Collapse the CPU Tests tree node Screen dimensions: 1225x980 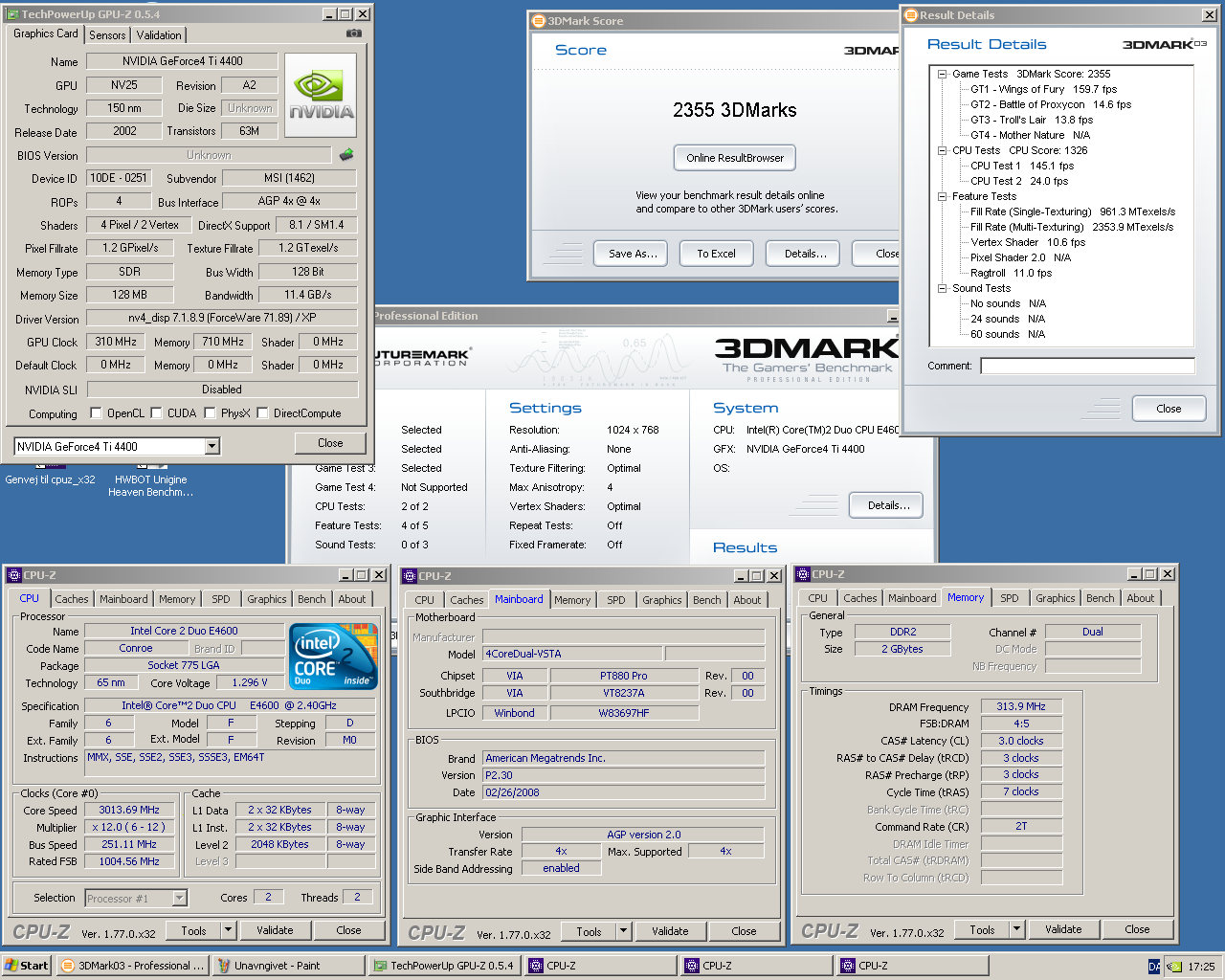click(943, 150)
